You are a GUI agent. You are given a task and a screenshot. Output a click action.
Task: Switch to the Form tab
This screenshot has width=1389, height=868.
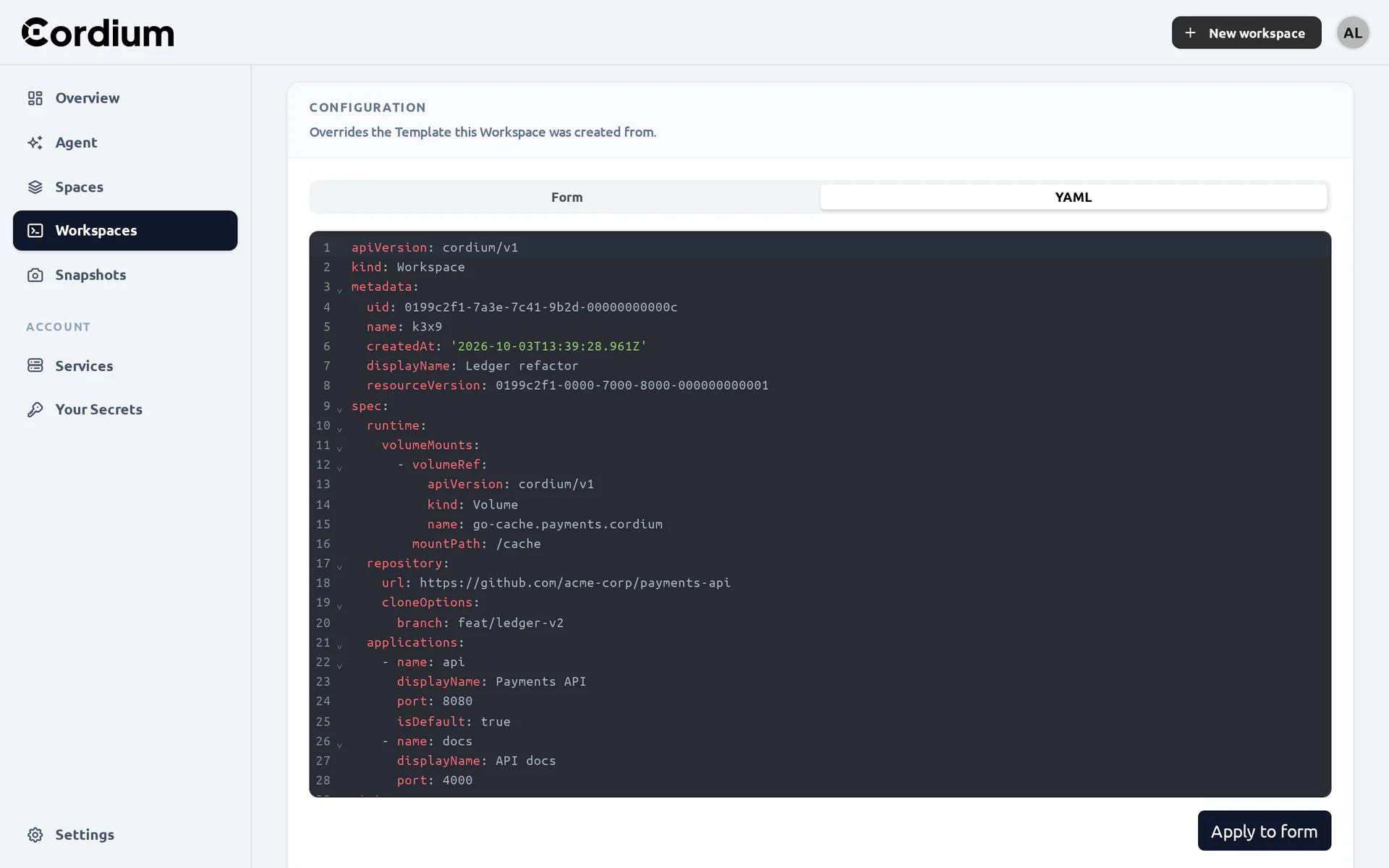coord(566,197)
